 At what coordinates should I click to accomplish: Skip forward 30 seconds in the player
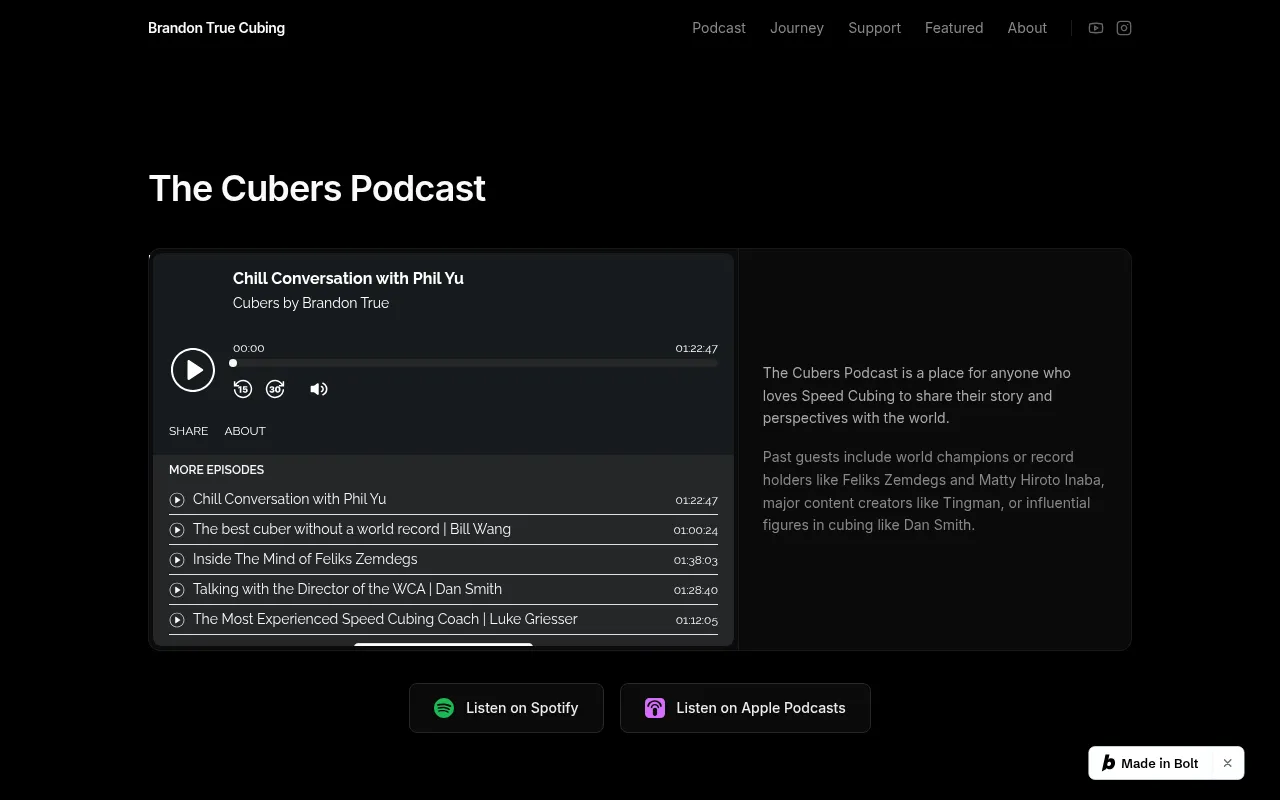coord(275,389)
